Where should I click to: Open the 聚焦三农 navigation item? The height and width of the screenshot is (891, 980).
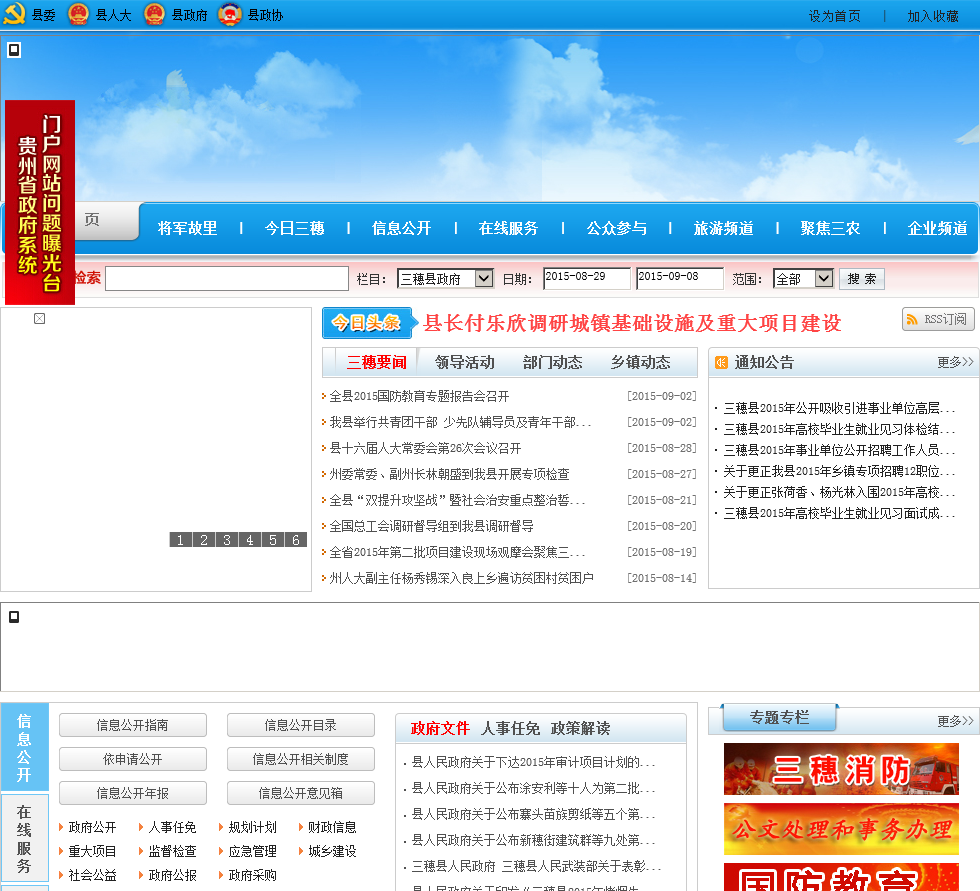830,228
